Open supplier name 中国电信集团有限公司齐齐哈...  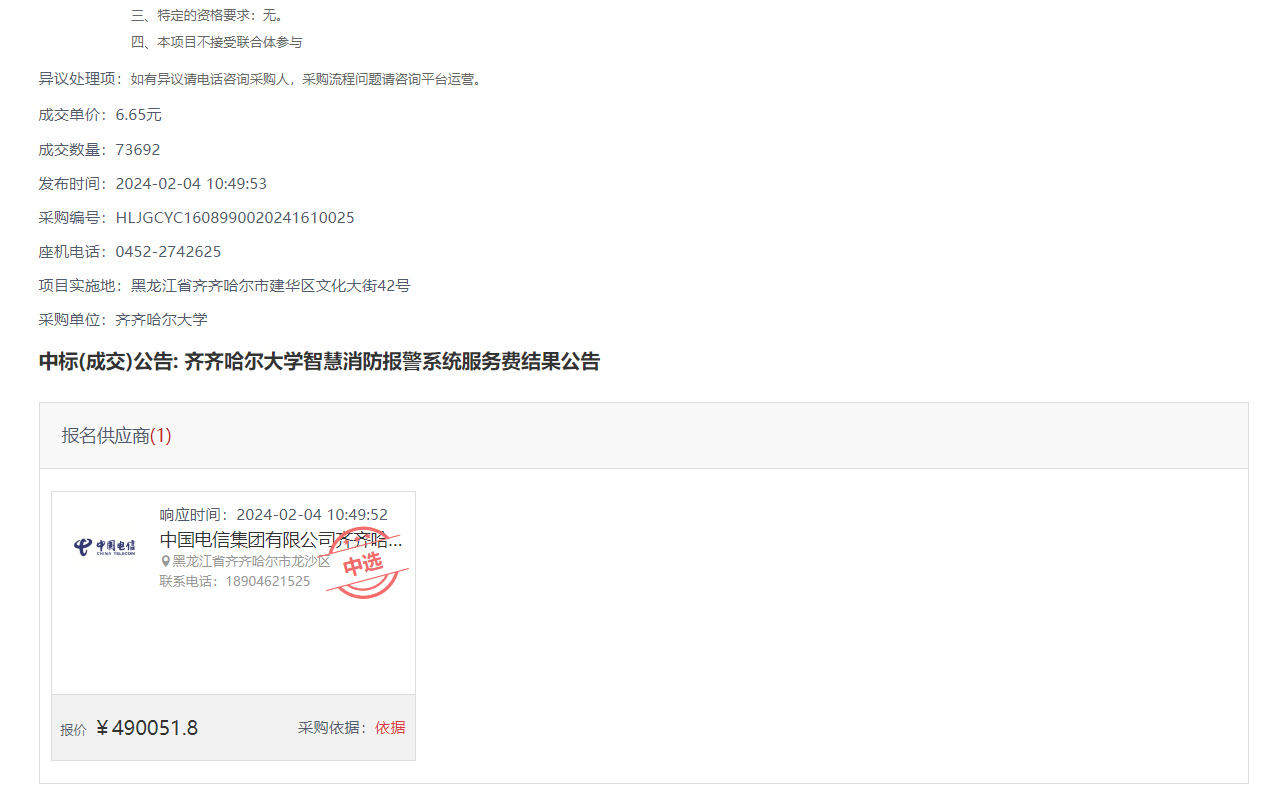(281, 540)
